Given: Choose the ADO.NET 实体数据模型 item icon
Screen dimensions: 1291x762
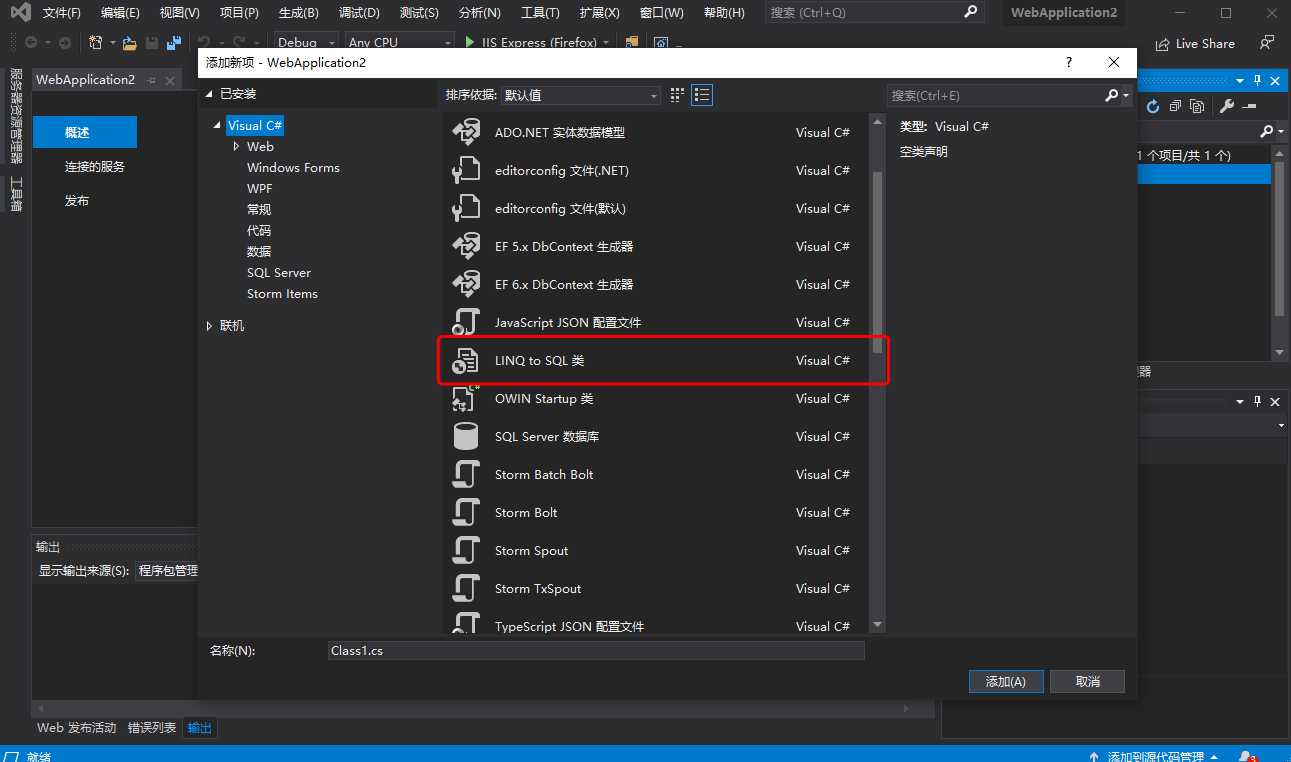Looking at the screenshot, I should [x=466, y=133].
